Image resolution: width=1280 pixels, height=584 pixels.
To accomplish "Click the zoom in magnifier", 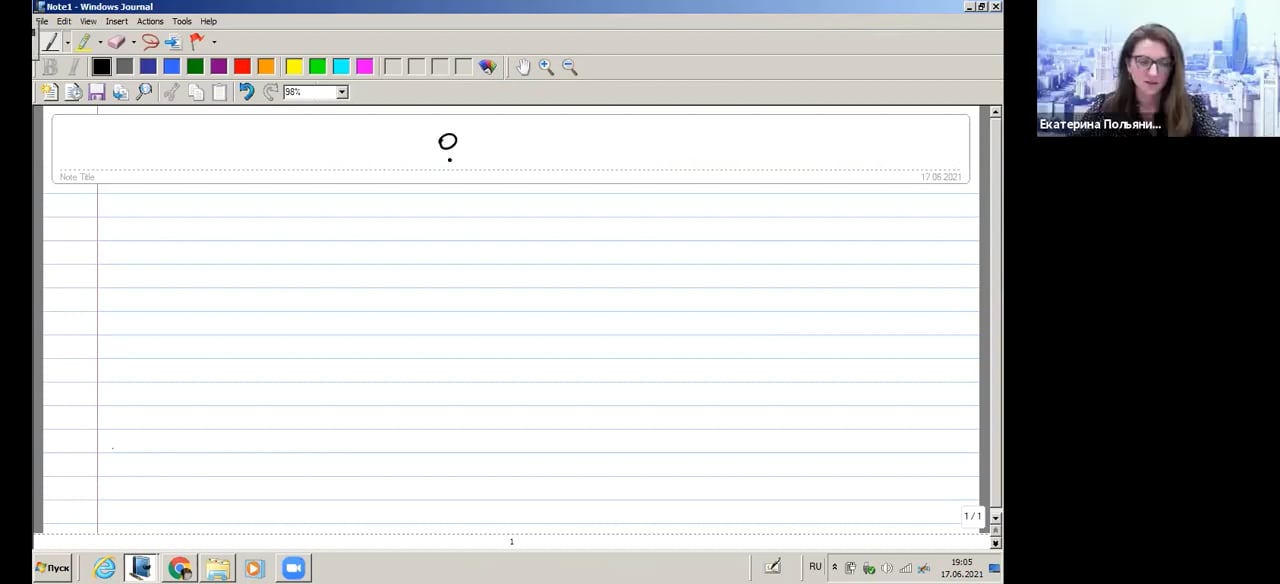I will [x=546, y=67].
